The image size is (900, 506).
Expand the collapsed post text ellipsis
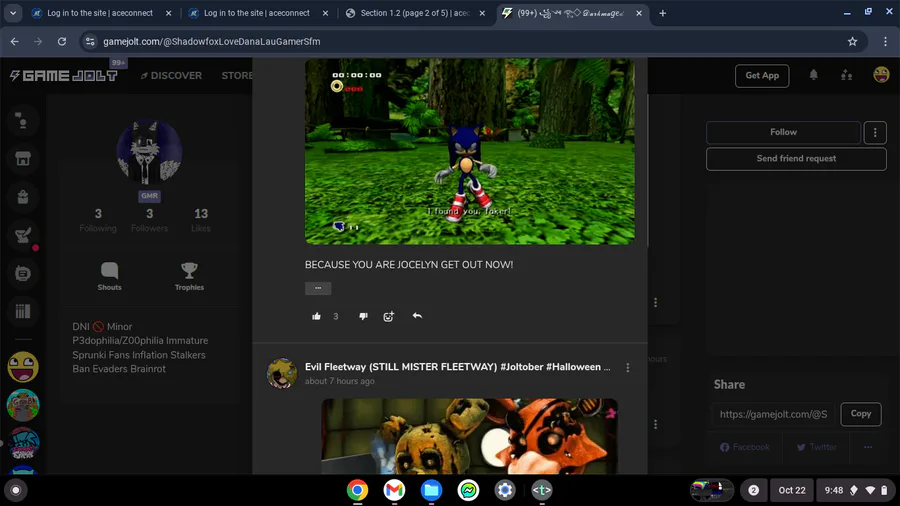click(x=318, y=288)
